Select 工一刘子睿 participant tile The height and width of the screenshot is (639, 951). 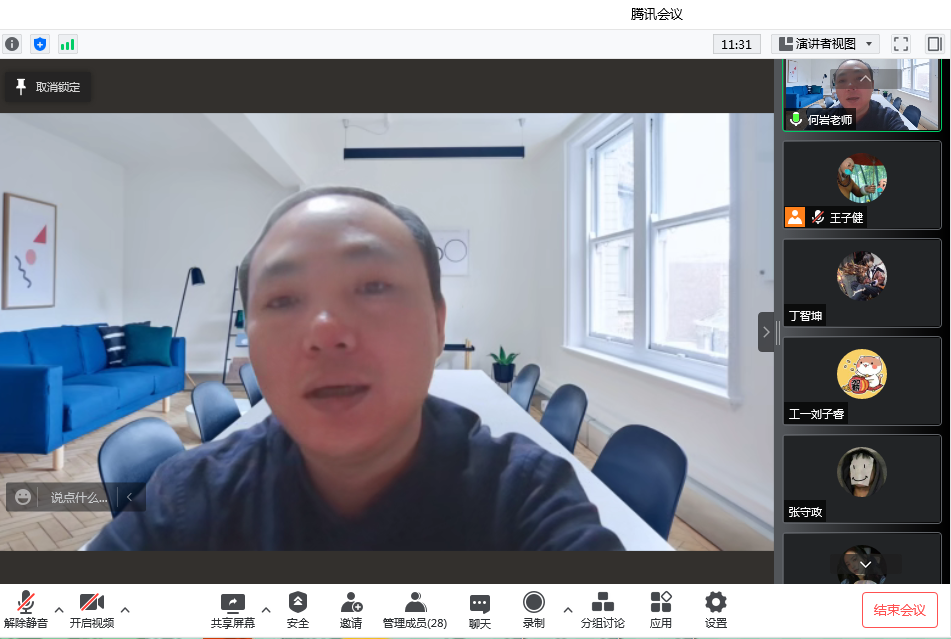[862, 381]
